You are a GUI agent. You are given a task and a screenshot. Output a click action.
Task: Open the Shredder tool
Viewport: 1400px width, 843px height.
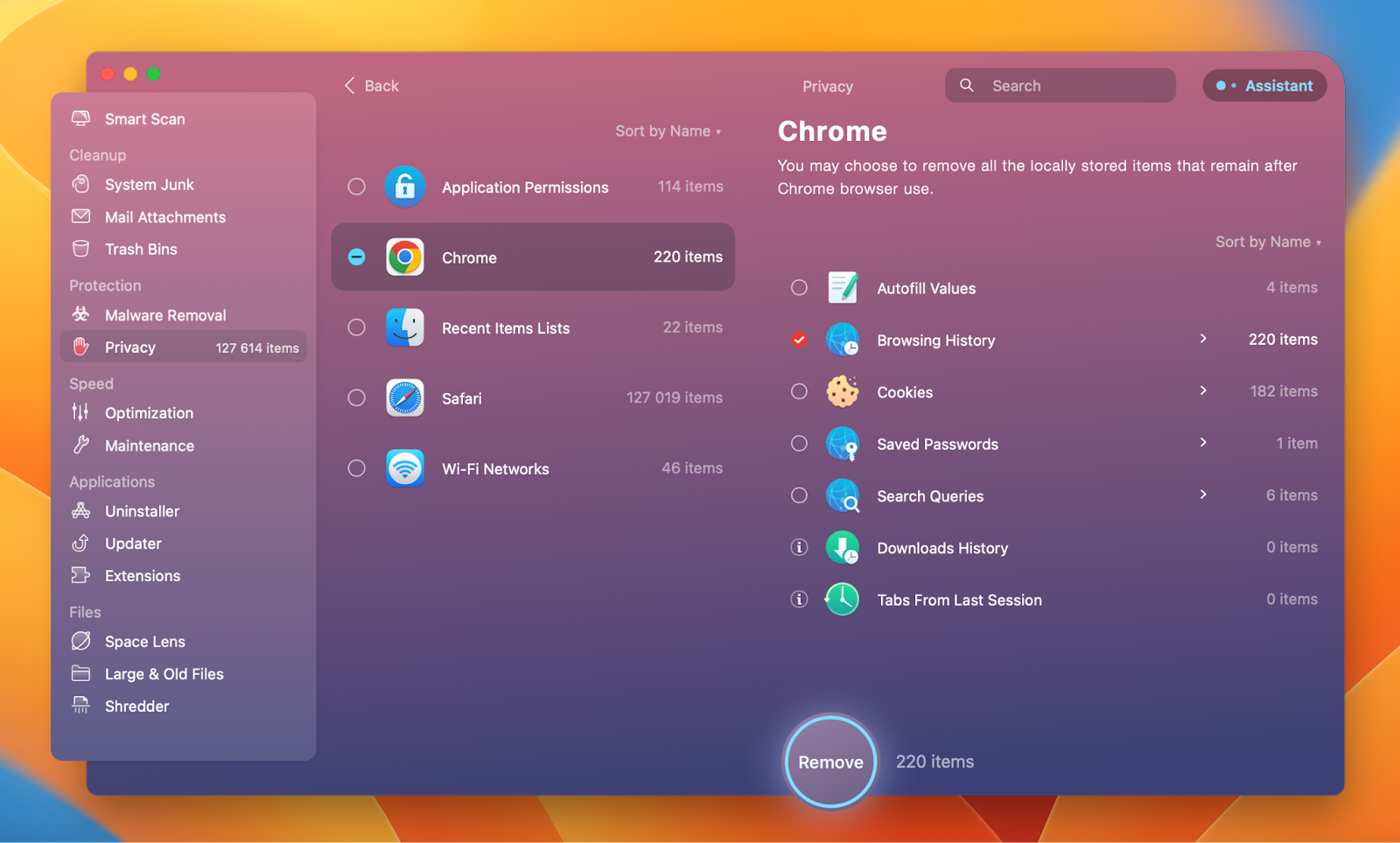(136, 706)
